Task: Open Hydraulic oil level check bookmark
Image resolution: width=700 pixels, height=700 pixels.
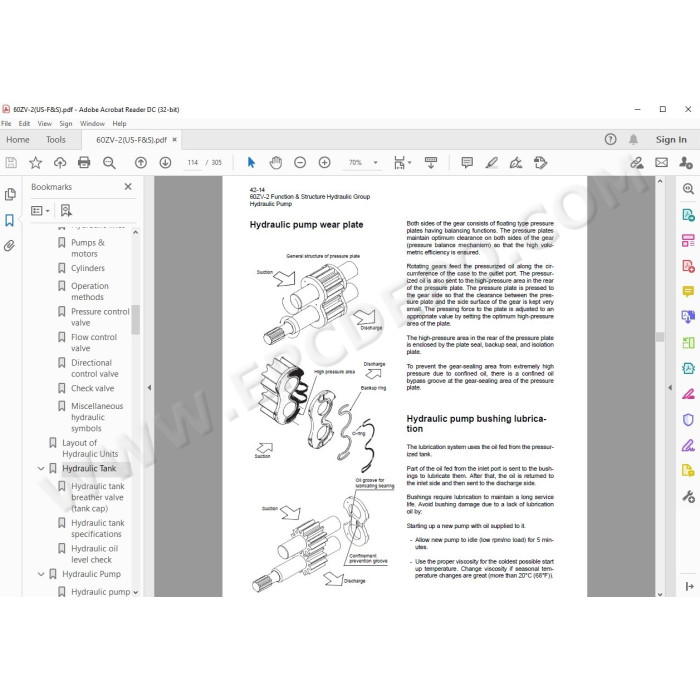Action: pos(95,554)
